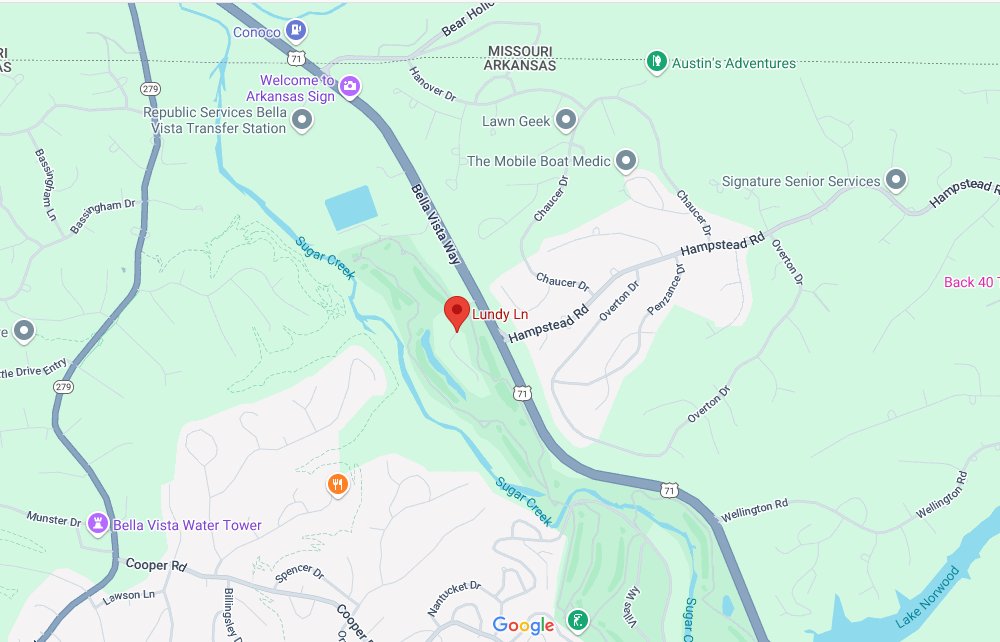Click the Back 40 pink label

[x=971, y=282]
